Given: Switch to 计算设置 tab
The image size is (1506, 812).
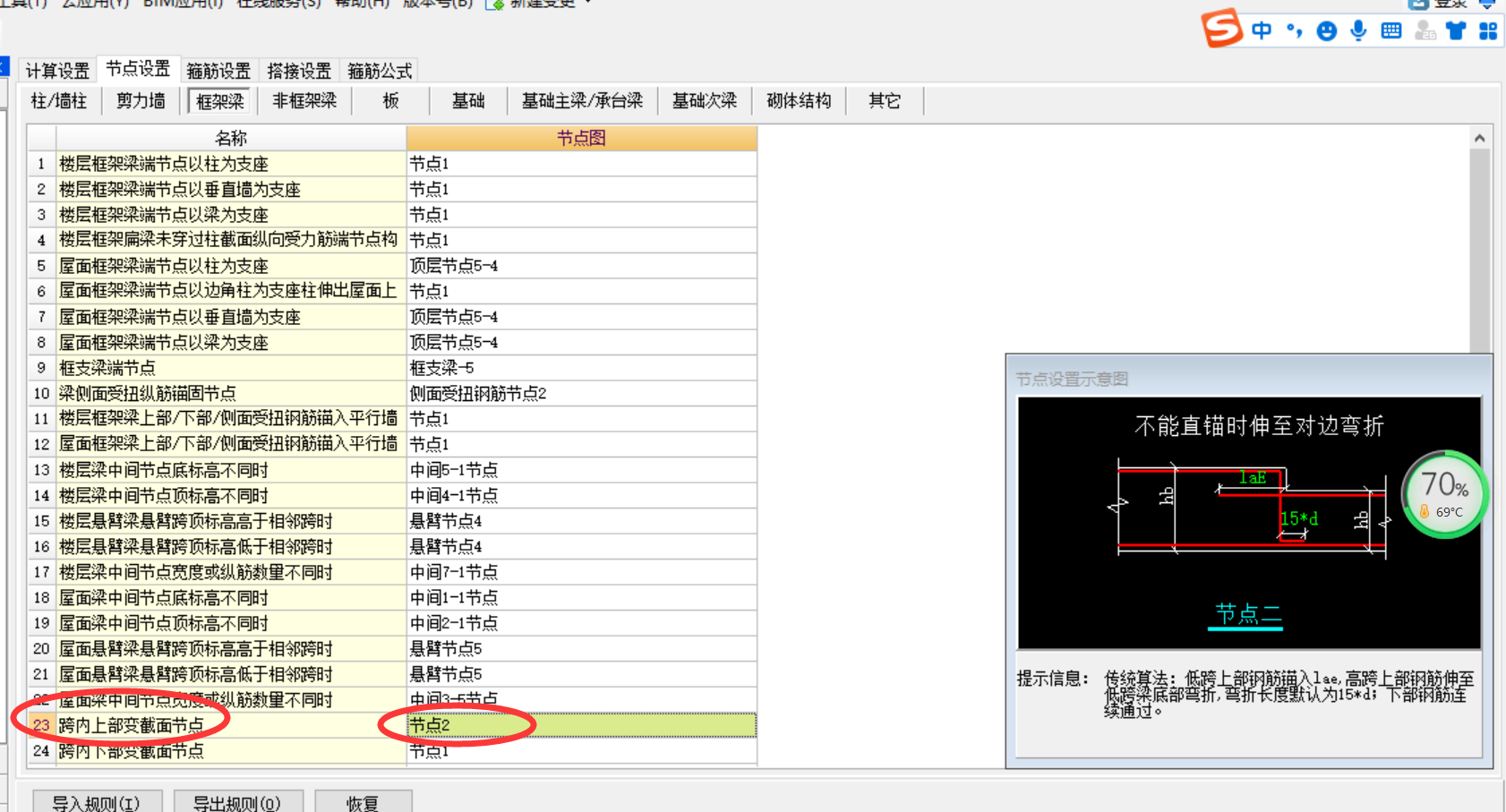Looking at the screenshot, I should [57, 71].
